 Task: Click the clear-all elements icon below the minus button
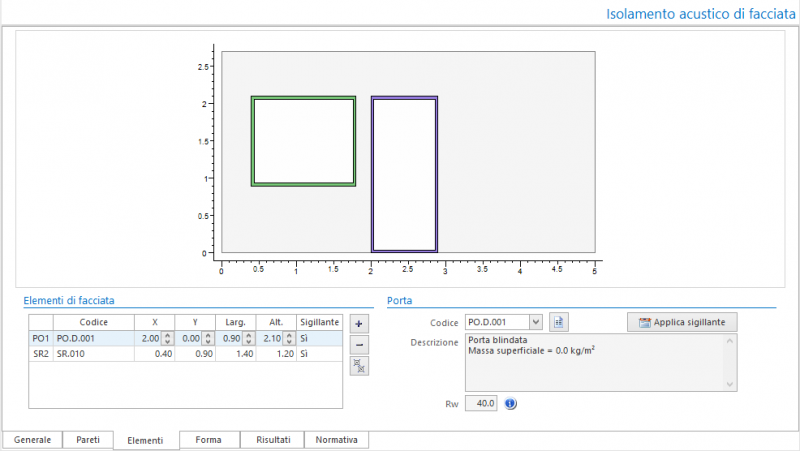tap(359, 366)
